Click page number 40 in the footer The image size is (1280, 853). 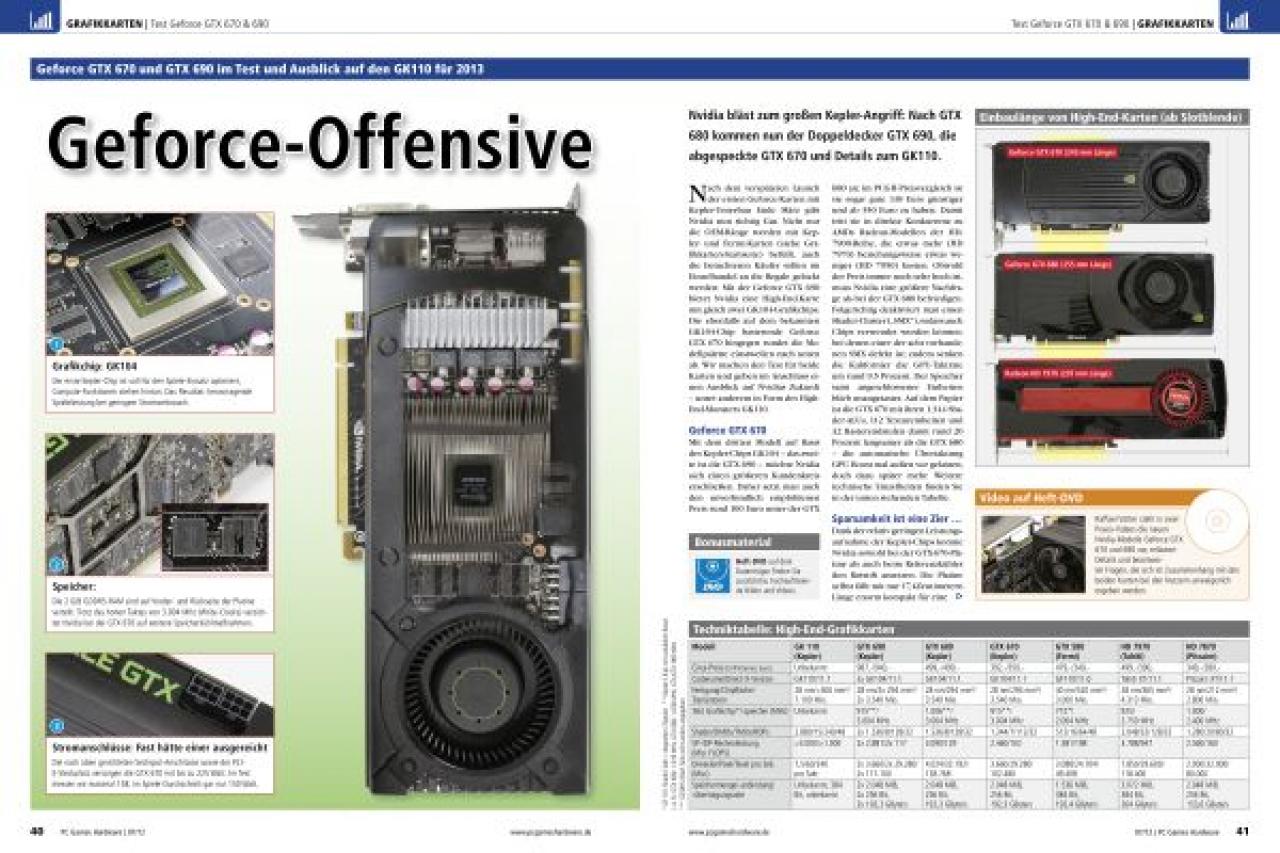[37, 831]
